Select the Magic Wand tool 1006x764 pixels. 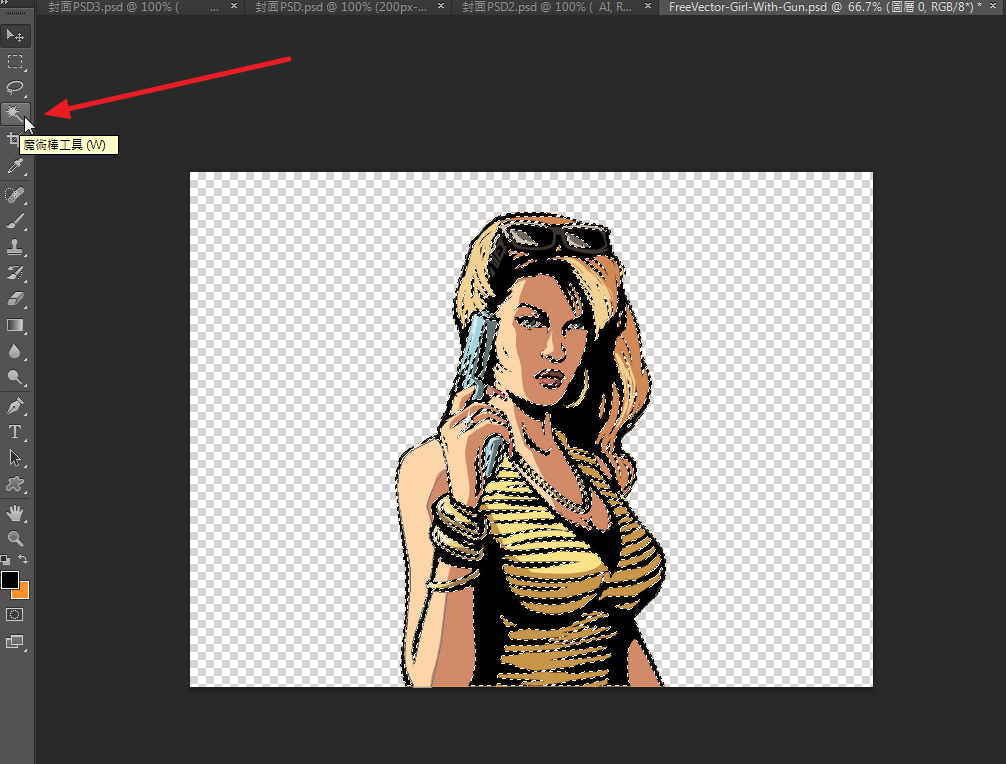click(x=15, y=114)
